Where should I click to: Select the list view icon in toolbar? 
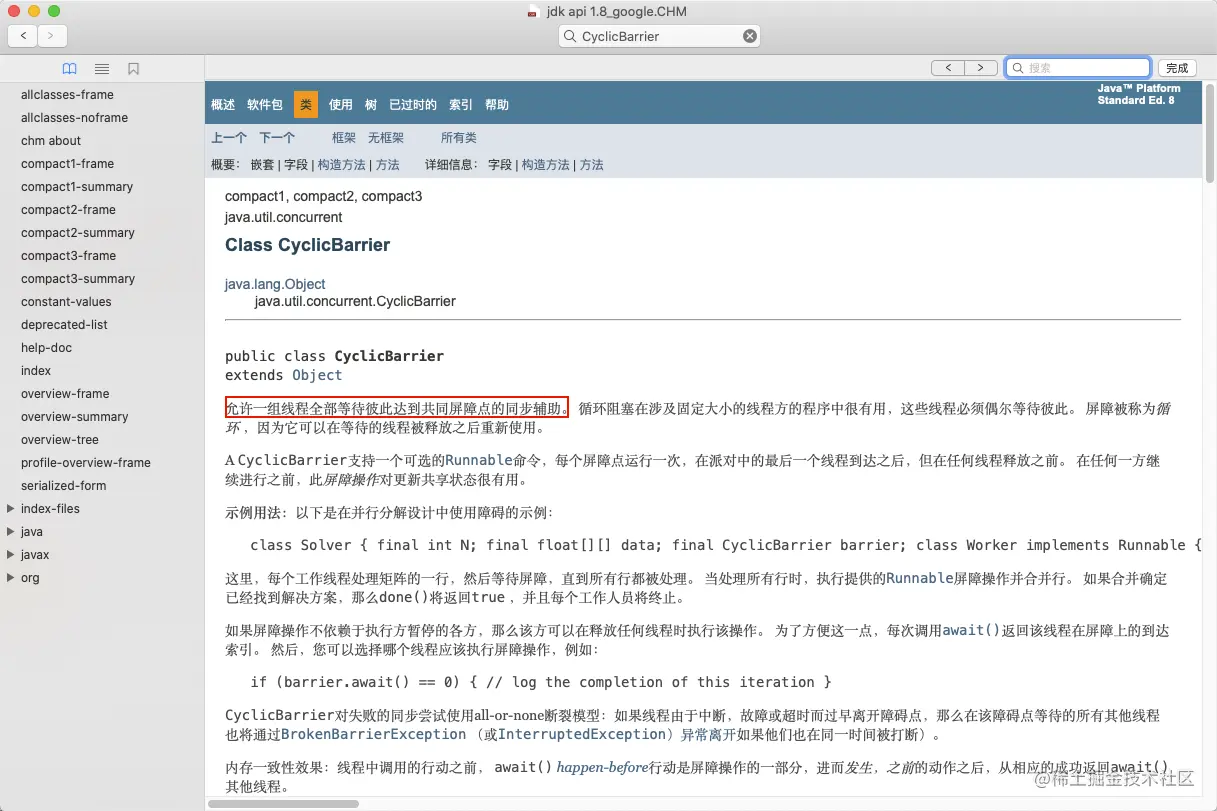tap(101, 68)
